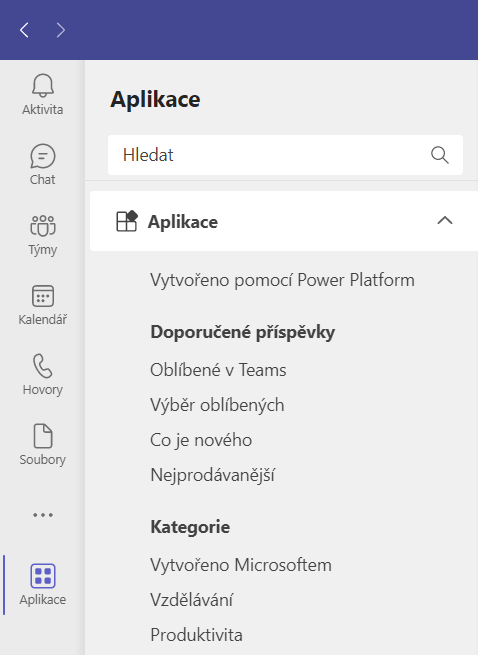
Task: Open the Chat sidebar icon
Action: 43,165
